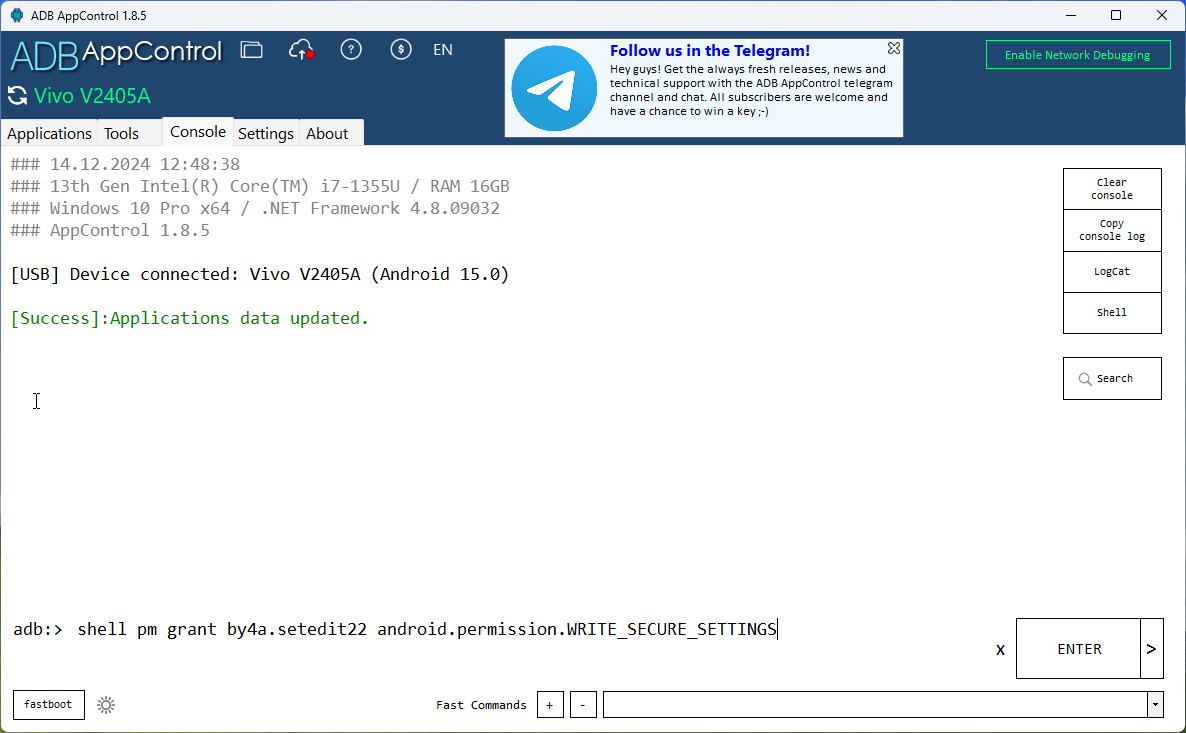Expand the arrow beside ENTER button
The width and height of the screenshot is (1186, 733).
click(1151, 649)
